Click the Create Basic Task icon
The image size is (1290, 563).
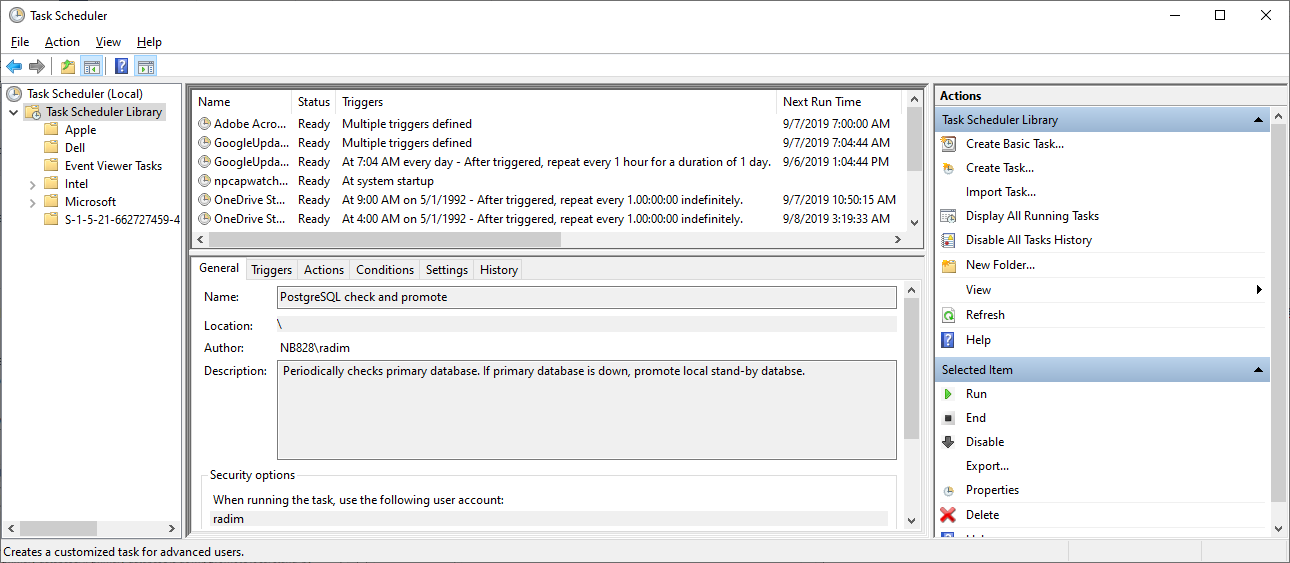point(948,144)
